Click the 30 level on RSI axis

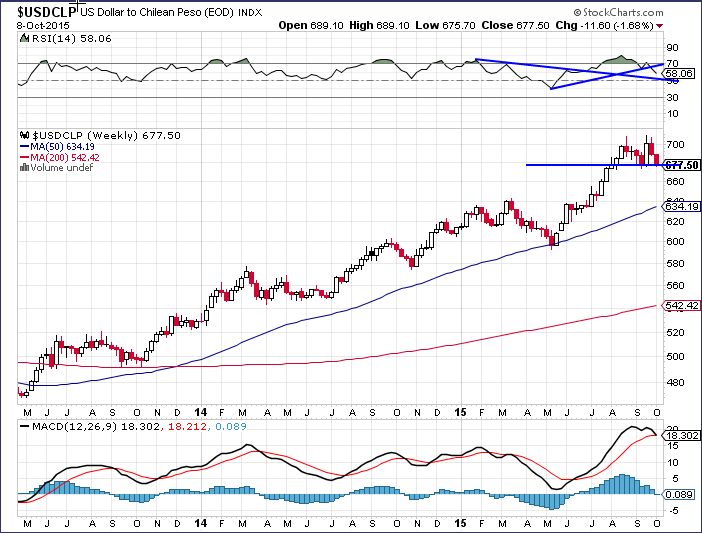pyautogui.click(x=672, y=97)
